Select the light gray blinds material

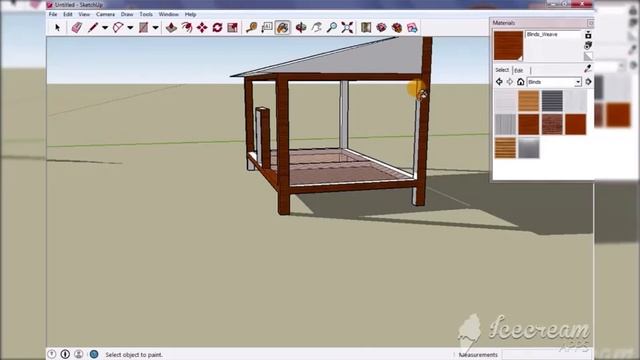tap(505, 101)
